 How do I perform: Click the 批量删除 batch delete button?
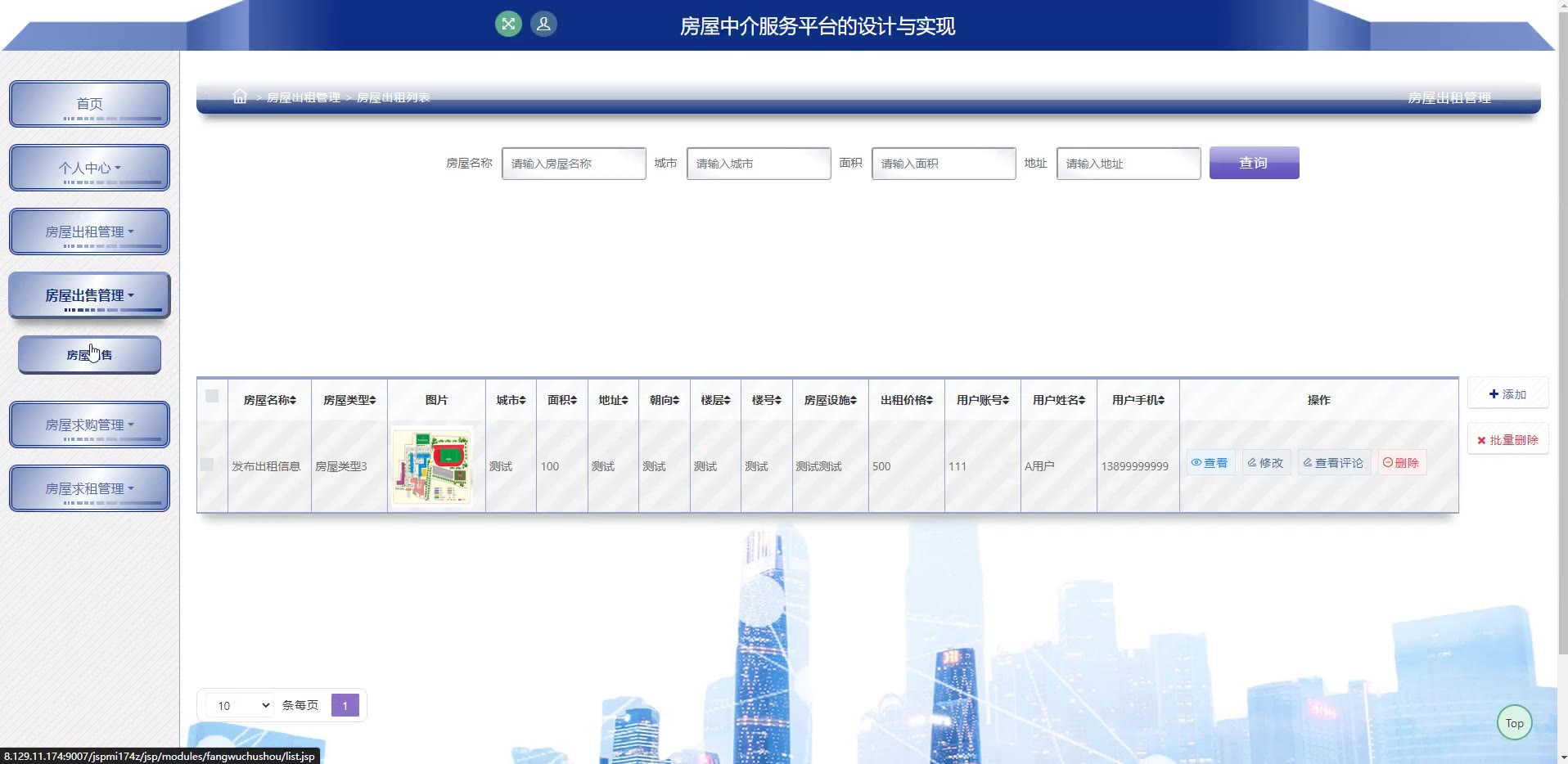click(1507, 439)
